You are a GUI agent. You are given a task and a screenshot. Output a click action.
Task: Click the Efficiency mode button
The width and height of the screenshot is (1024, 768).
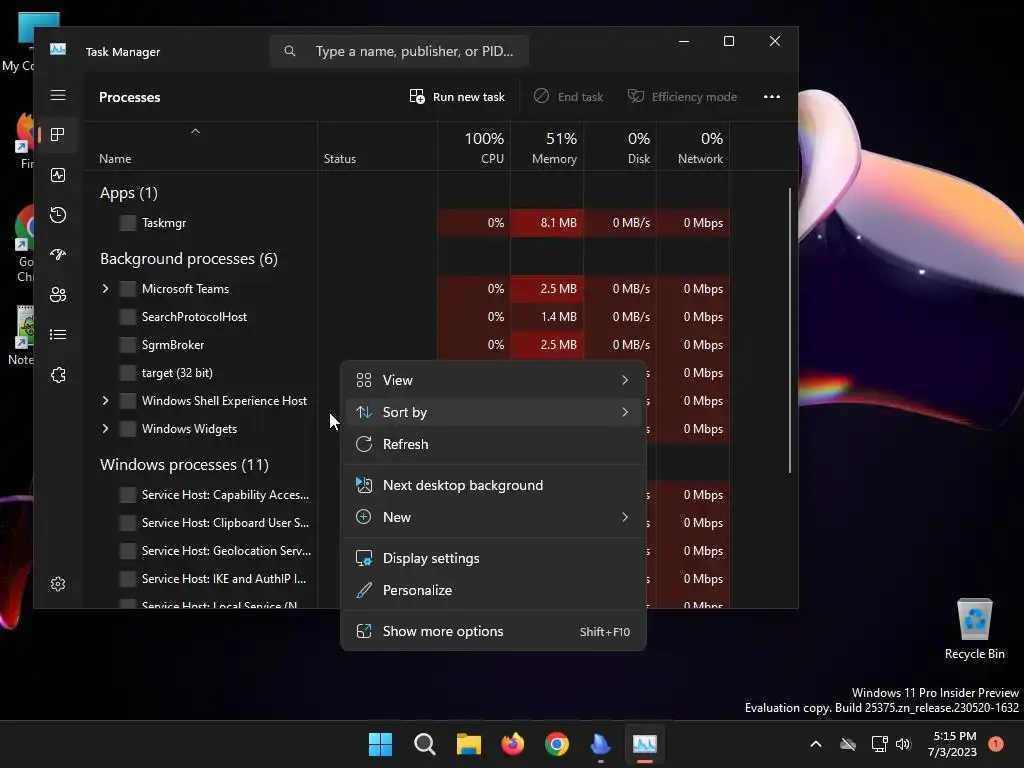682,97
